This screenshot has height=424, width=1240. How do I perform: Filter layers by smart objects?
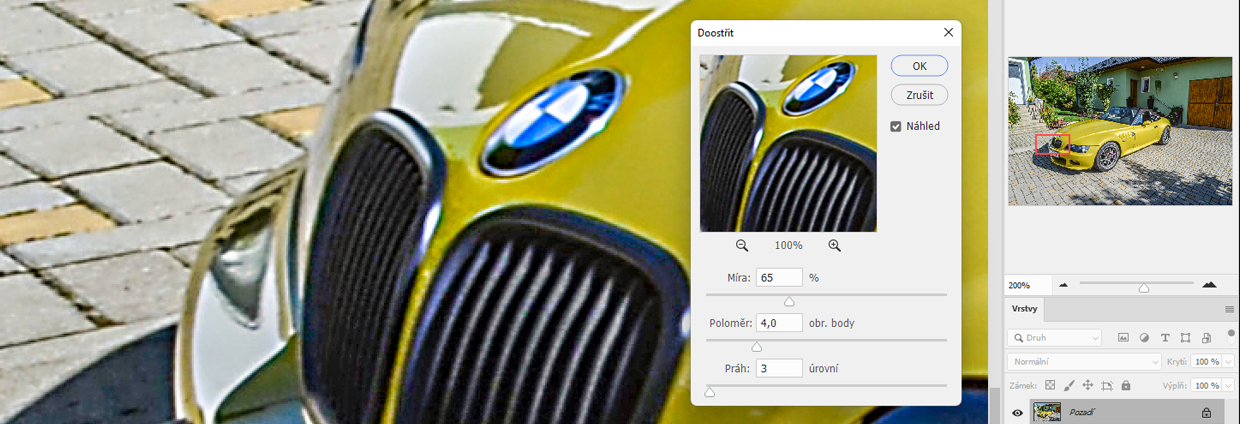[1207, 338]
